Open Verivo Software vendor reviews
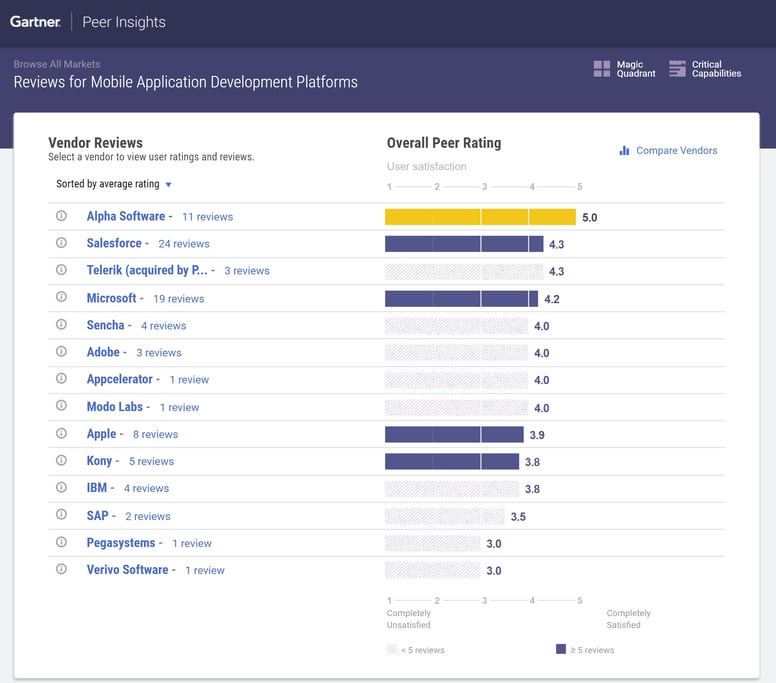This screenshot has height=683, width=776. (127, 570)
